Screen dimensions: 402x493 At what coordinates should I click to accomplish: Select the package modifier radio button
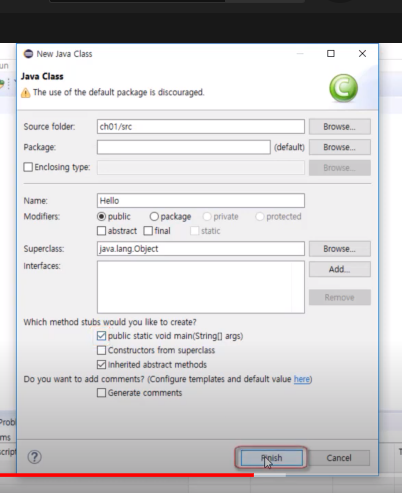[x=154, y=217]
